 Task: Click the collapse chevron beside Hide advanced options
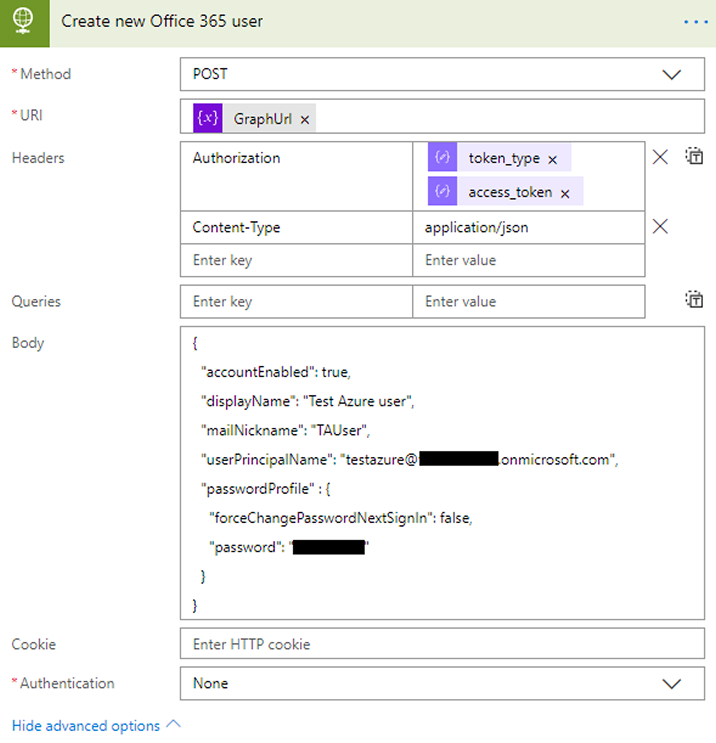[174, 724]
